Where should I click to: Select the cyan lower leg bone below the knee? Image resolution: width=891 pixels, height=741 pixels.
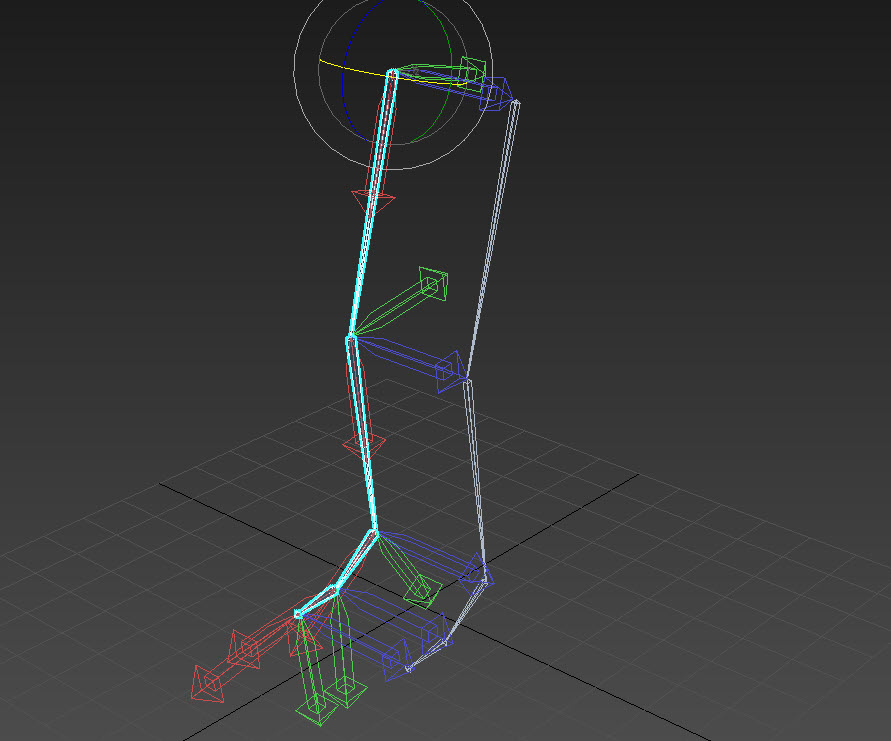(x=361, y=435)
